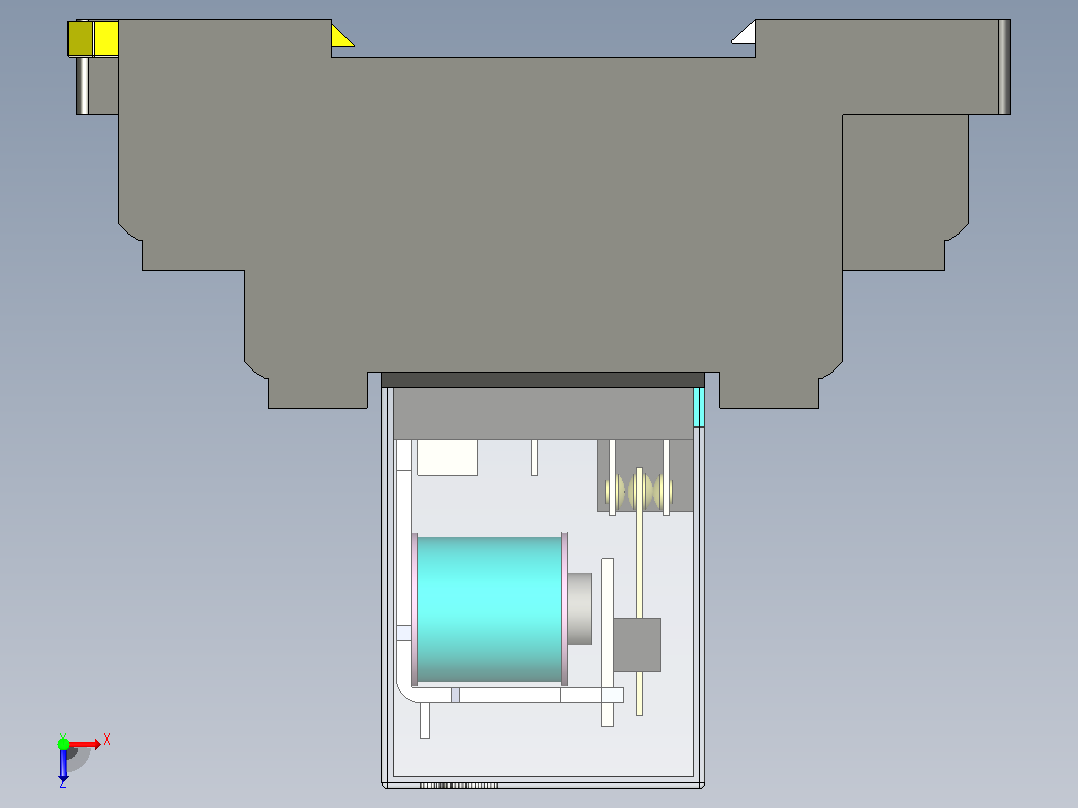1078x808 pixels.
Task: Click the green Y axis dot of the triad
Action: click(63, 744)
